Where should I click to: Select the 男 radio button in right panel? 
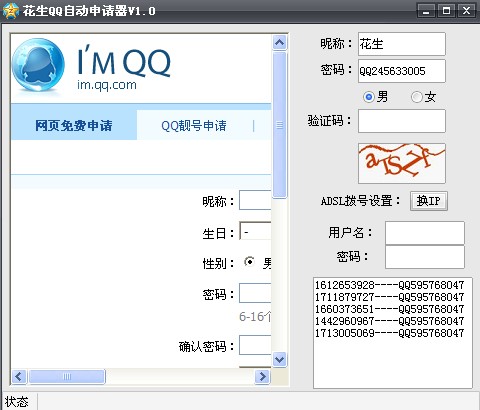pos(369,97)
